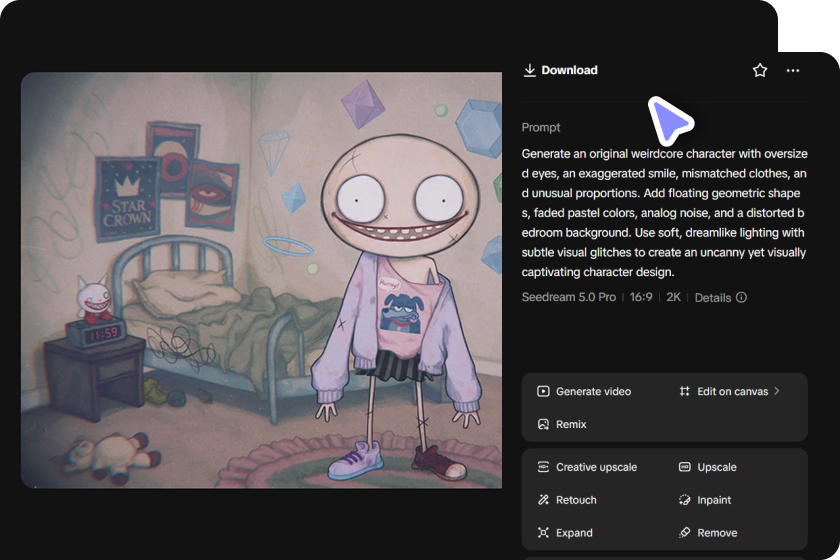The height and width of the screenshot is (560, 840).
Task: Click the Download label text
Action: point(569,70)
